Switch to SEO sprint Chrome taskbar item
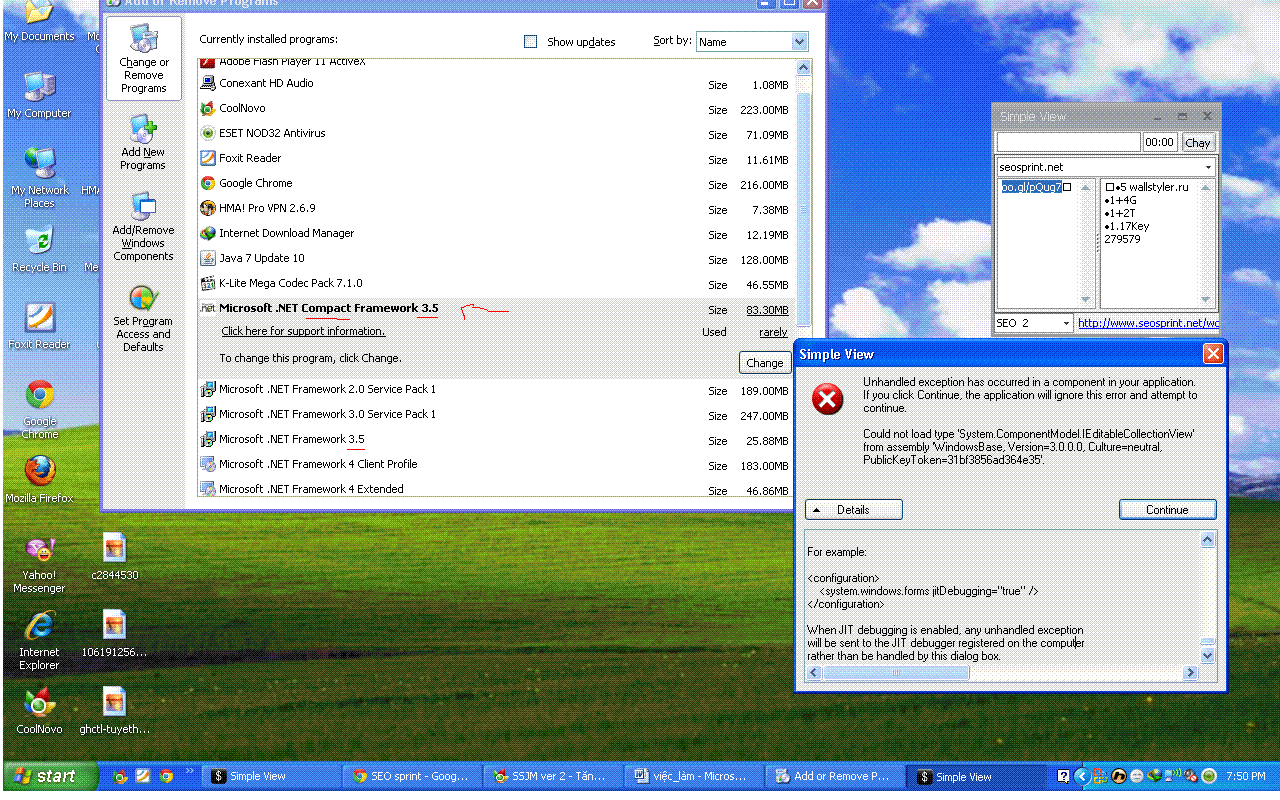Screen dimensions: 1280x800 [410, 777]
